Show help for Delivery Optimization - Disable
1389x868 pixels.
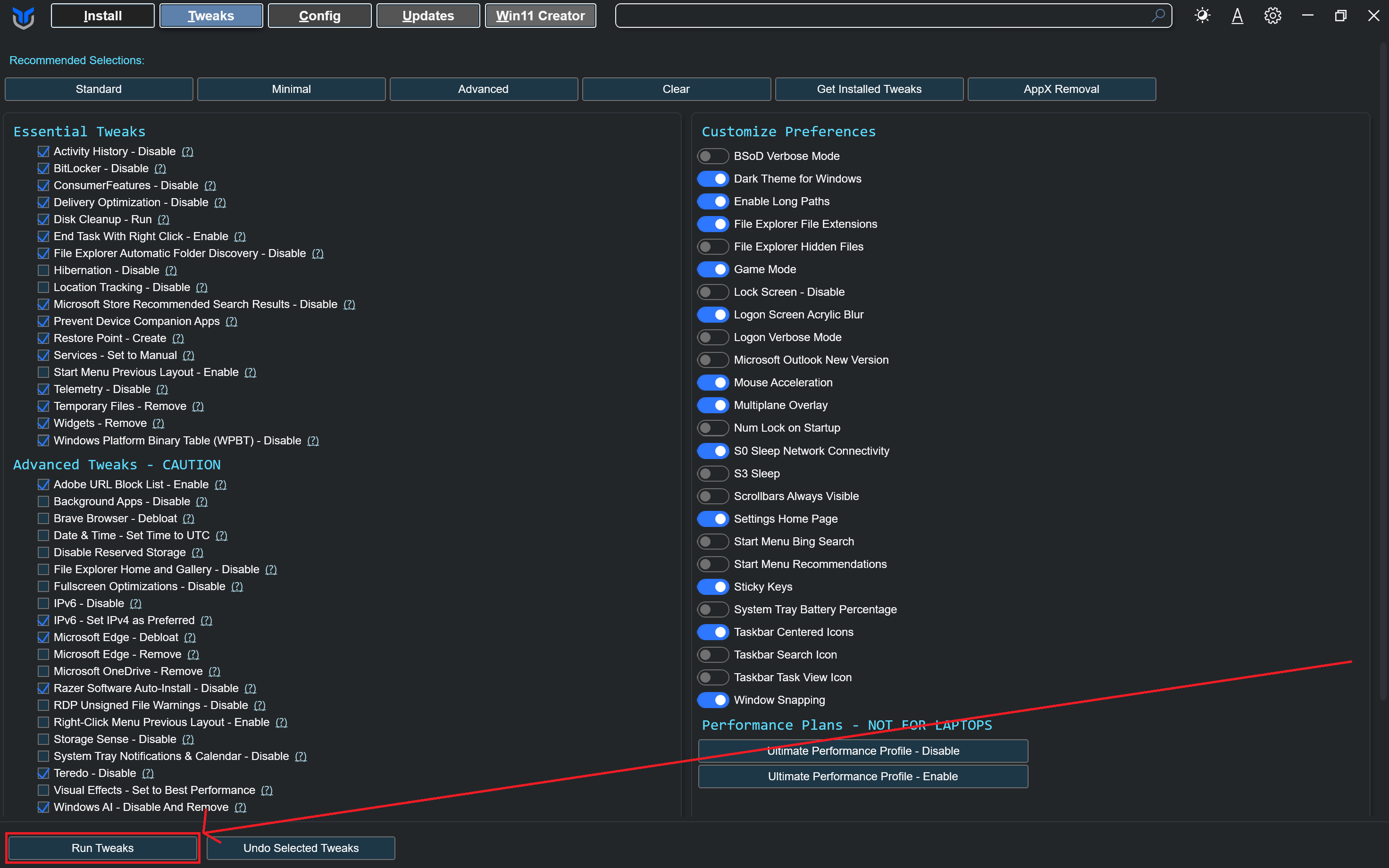pyautogui.click(x=220, y=203)
